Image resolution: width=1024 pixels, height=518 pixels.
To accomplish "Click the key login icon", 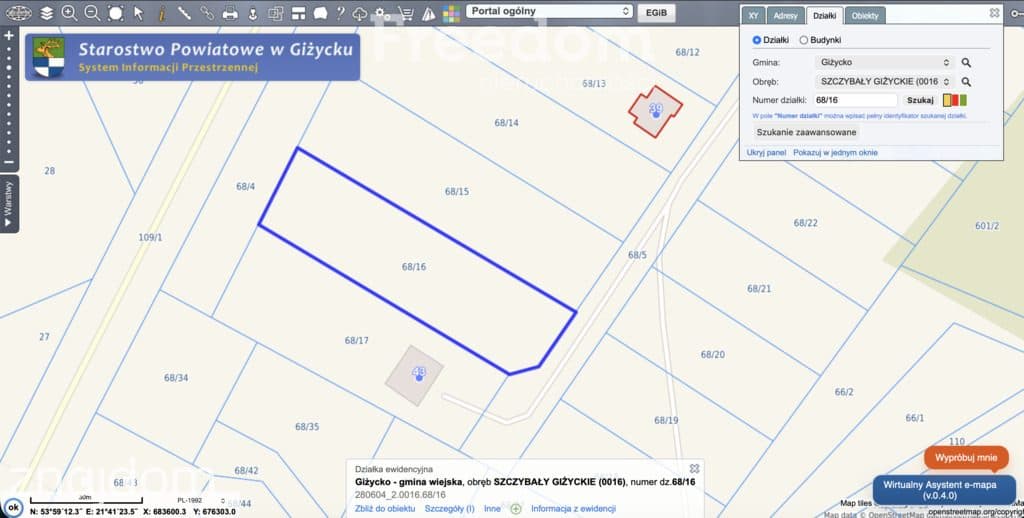I will 1017,13.
